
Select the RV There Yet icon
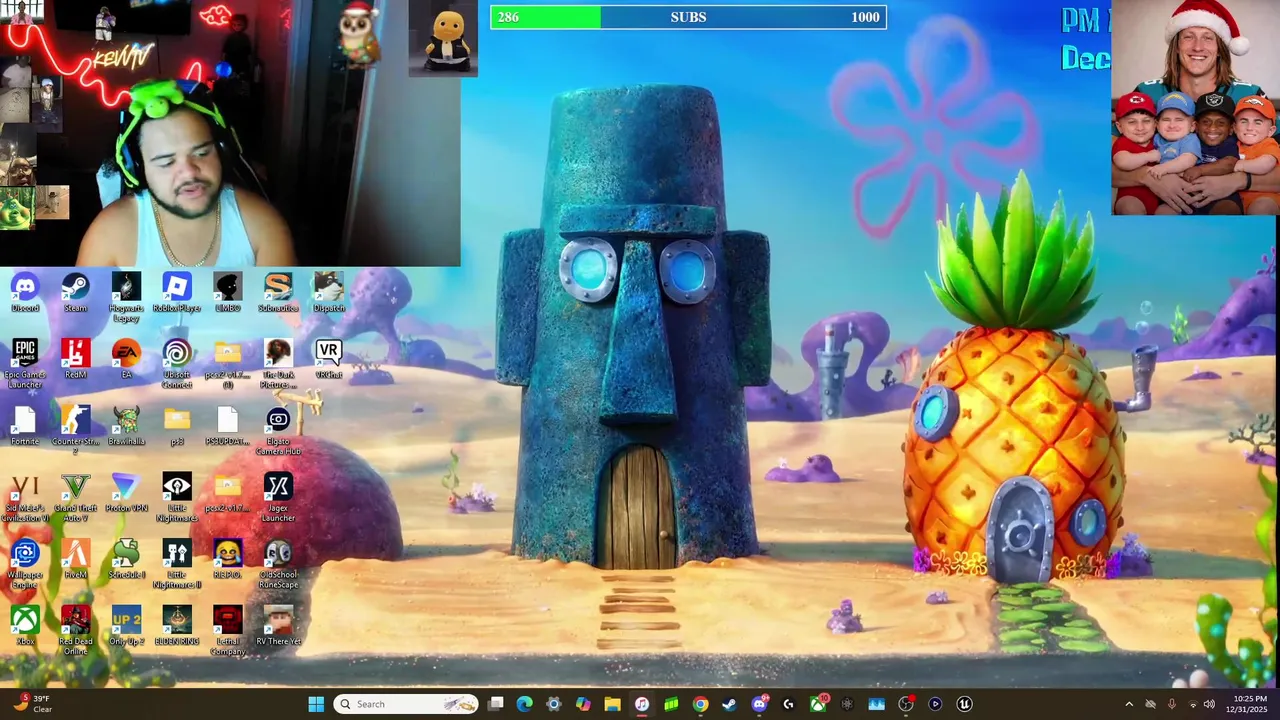point(278,626)
